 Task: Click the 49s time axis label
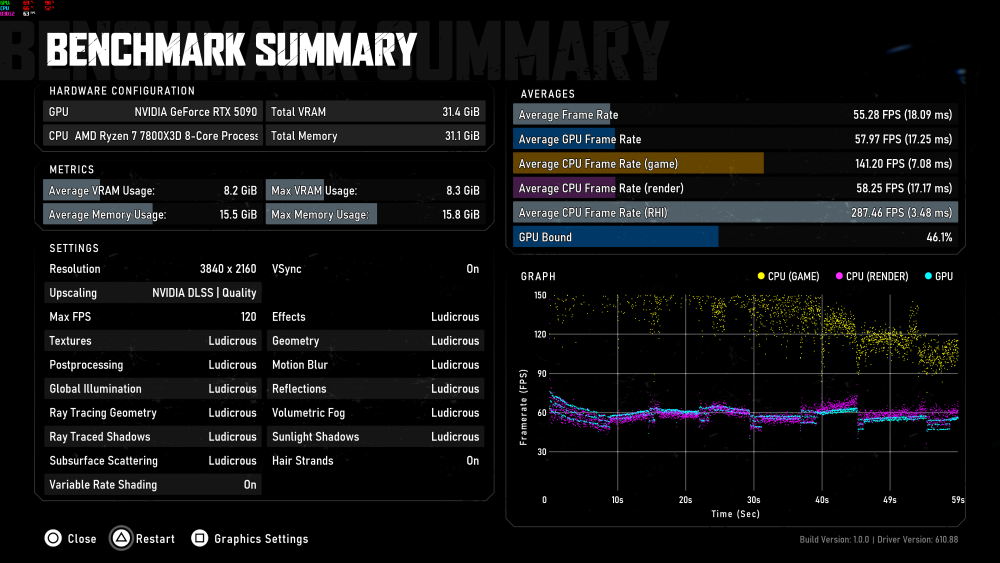[x=890, y=500]
